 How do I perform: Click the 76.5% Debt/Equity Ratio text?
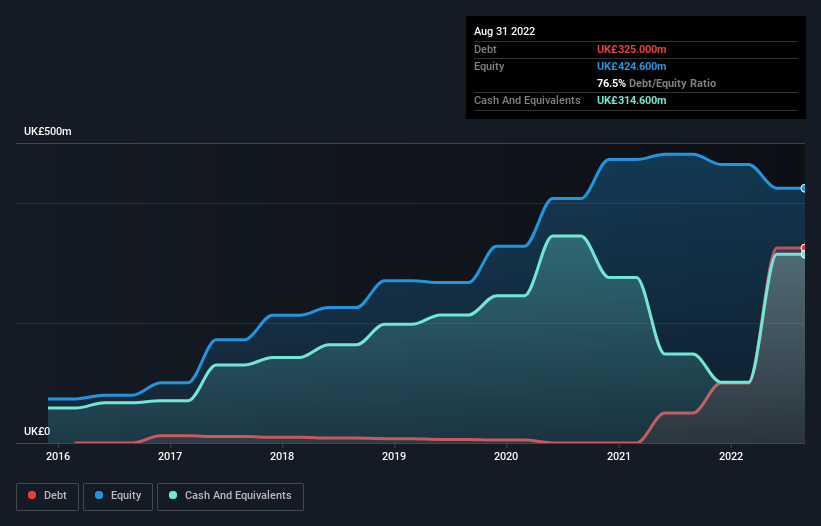pos(657,83)
